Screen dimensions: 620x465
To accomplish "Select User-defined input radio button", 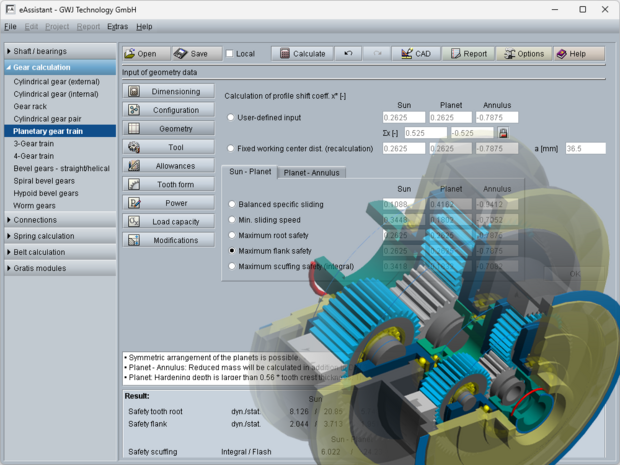I will tap(231, 117).
